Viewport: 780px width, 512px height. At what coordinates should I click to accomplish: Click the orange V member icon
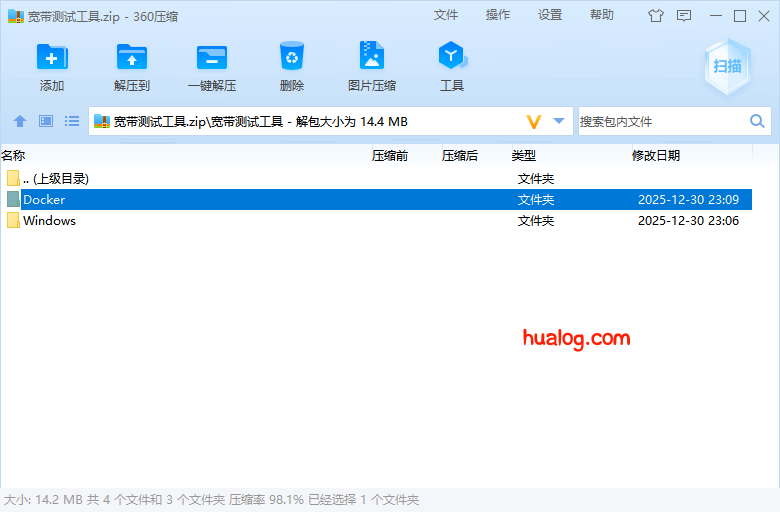(534, 121)
